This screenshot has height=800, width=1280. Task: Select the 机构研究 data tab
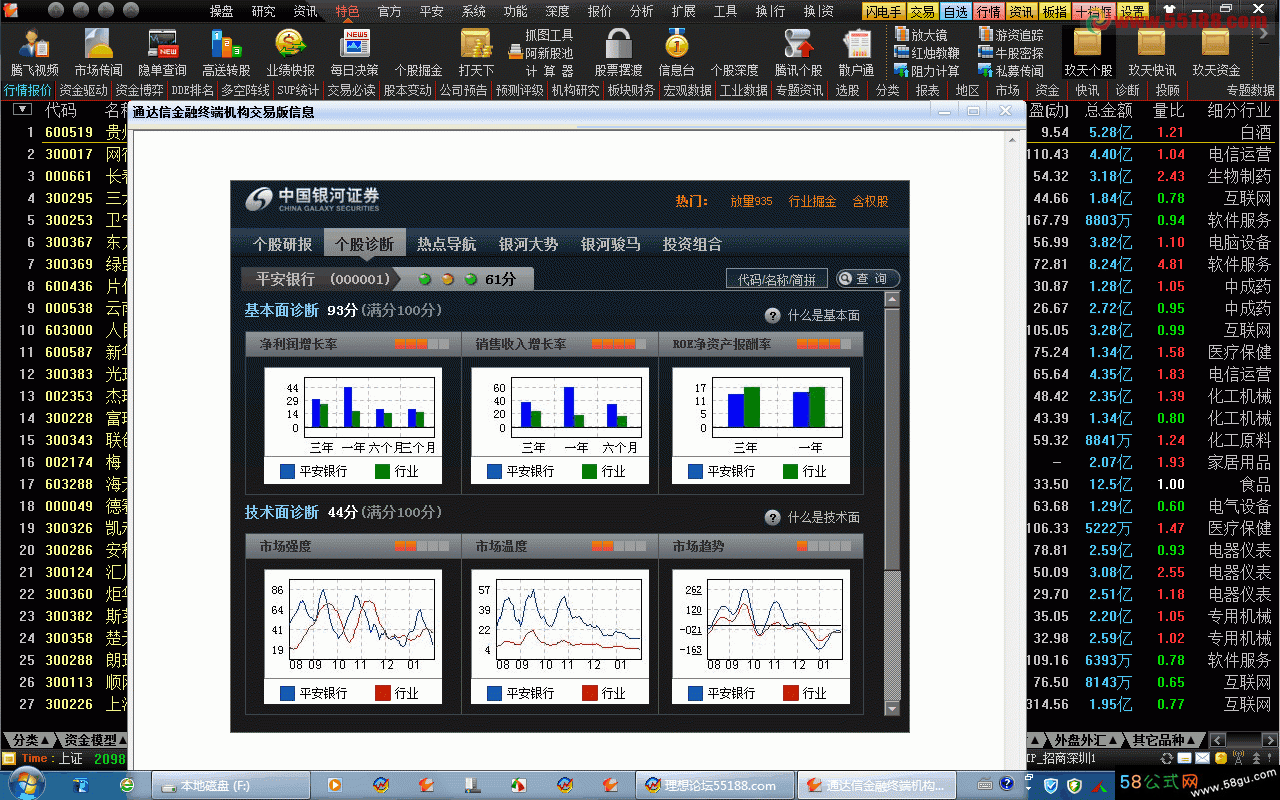[x=575, y=90]
